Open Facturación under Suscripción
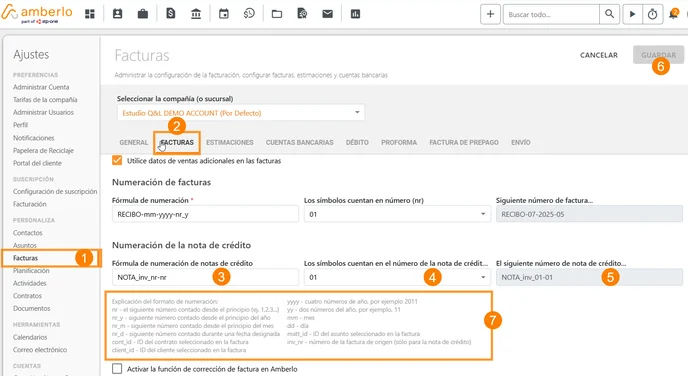Image resolution: width=688 pixels, height=376 pixels. [x=29, y=204]
